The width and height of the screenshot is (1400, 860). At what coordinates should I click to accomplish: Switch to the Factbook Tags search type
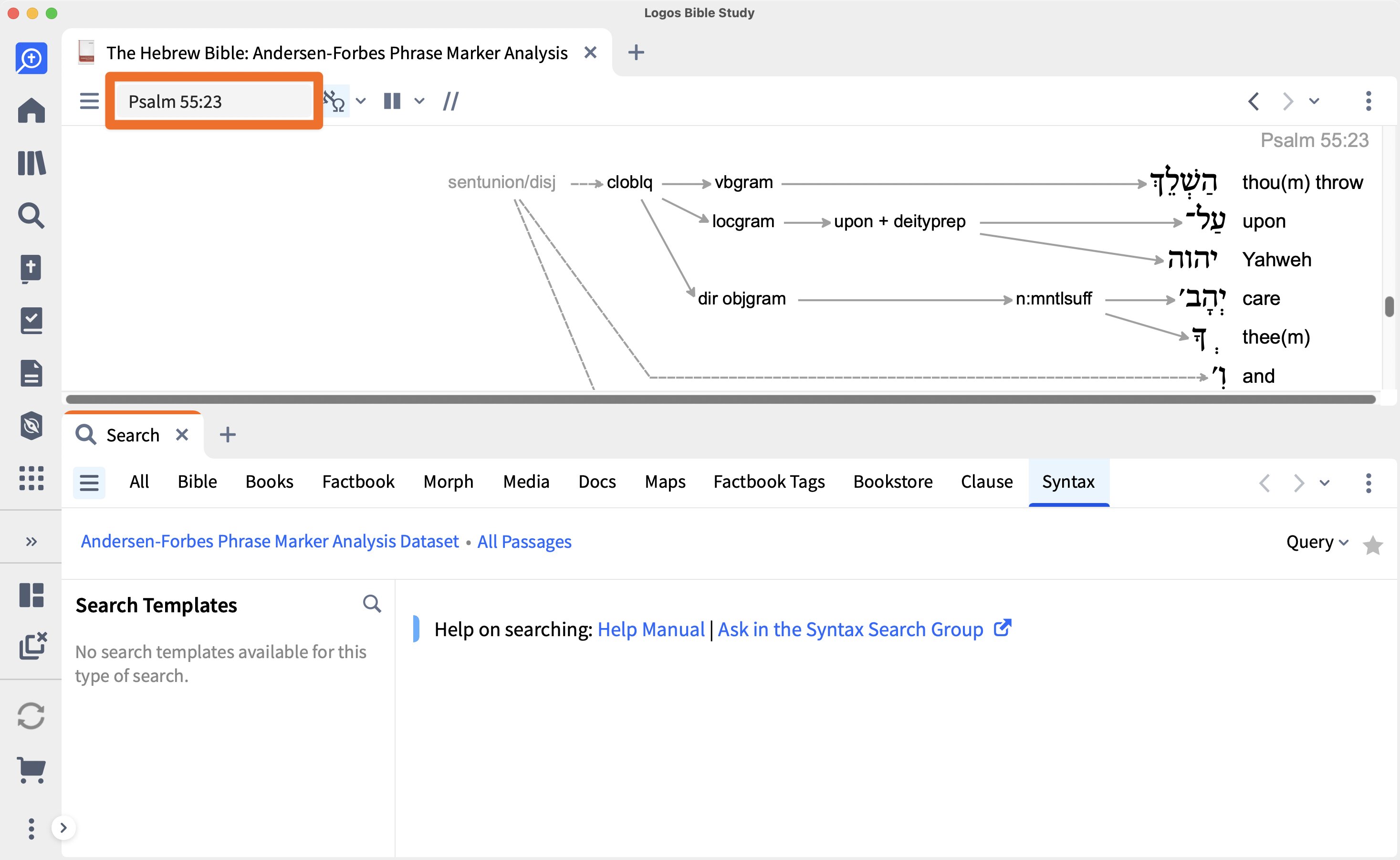coord(769,482)
